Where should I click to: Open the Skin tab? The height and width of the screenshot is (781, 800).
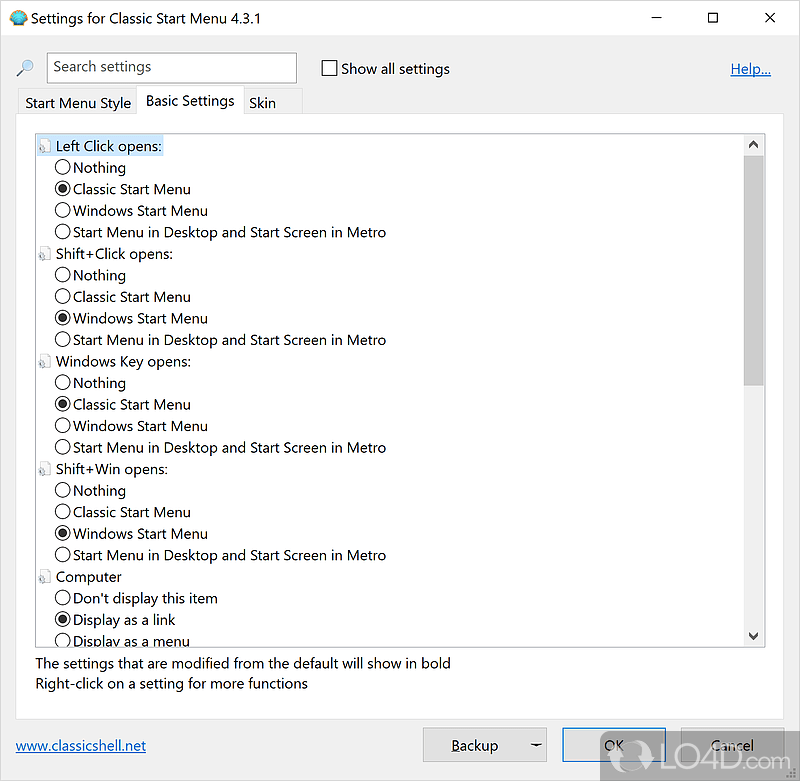[x=273, y=103]
